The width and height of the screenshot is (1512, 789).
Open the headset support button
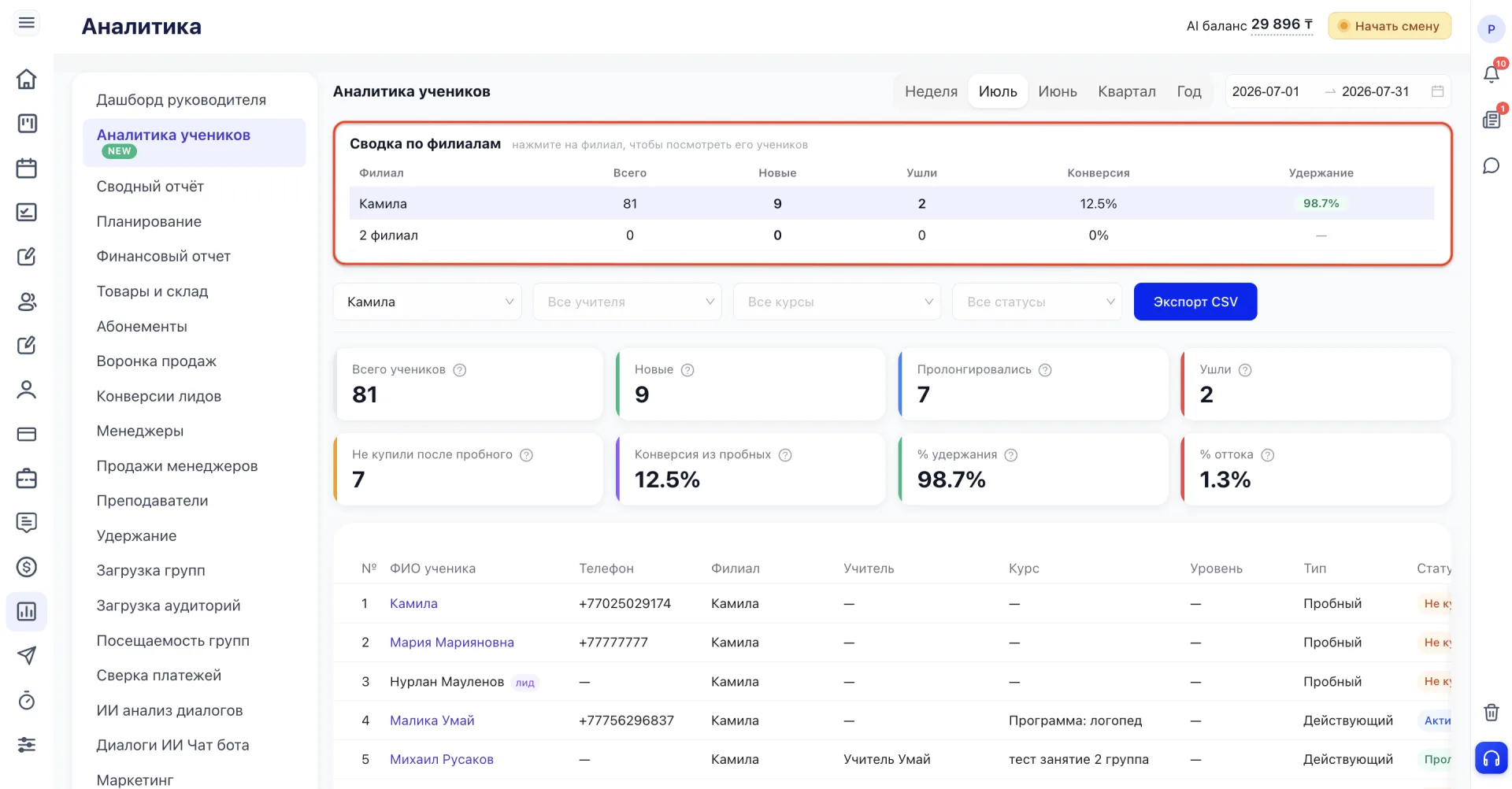coord(1491,758)
